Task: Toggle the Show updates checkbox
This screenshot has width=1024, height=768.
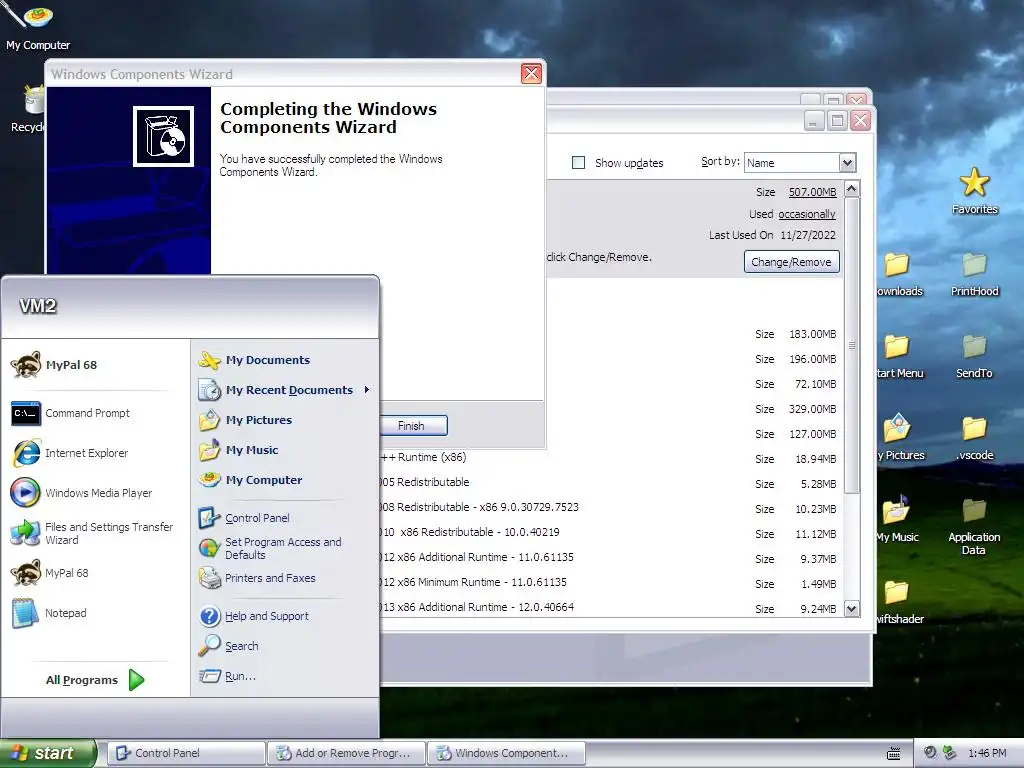Action: [x=579, y=163]
